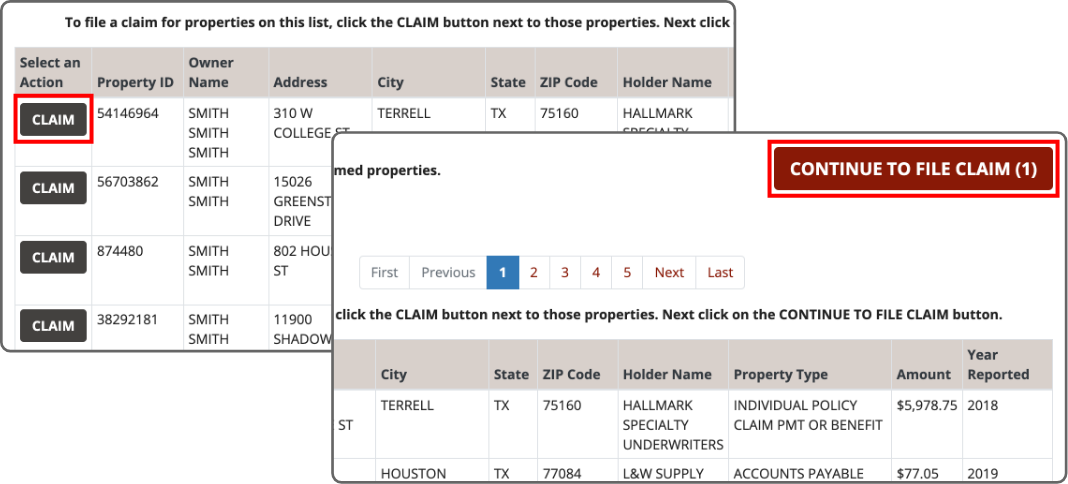Click ZIP code 77084
This screenshot has height=484, width=1068.
tap(562, 474)
